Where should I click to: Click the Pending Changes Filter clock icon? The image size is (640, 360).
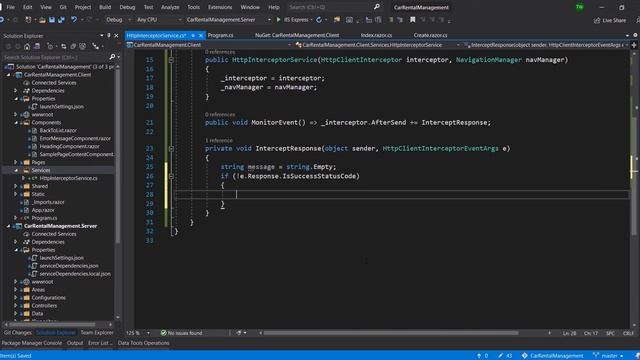(50, 47)
